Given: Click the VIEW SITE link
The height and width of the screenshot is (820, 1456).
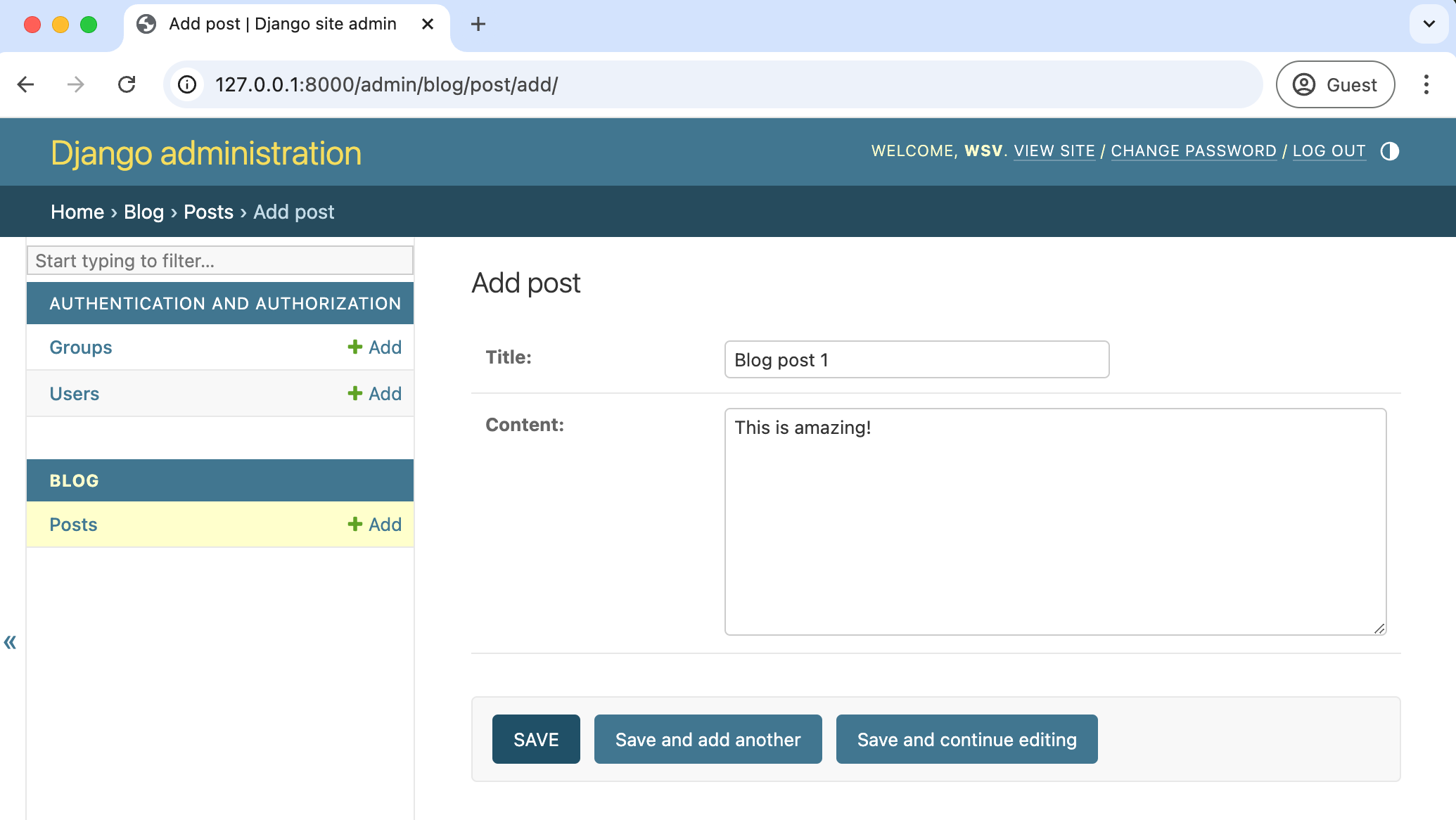Looking at the screenshot, I should (1053, 150).
